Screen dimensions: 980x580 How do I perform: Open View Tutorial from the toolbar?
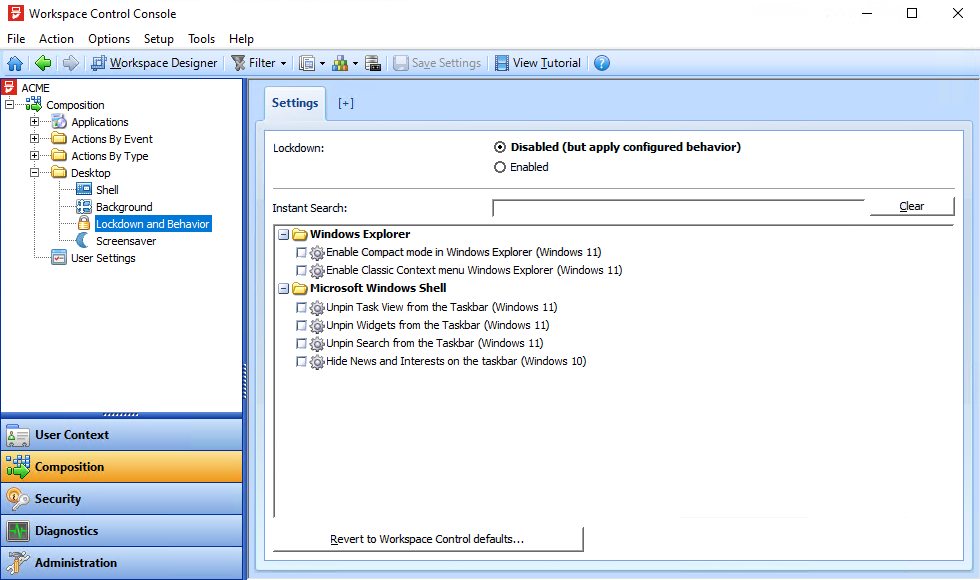[x=538, y=63]
